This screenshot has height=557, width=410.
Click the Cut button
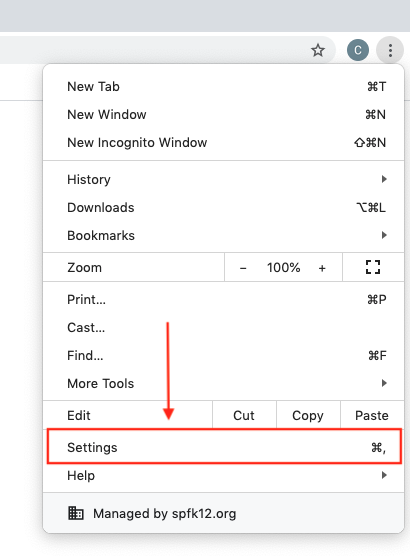tap(244, 415)
